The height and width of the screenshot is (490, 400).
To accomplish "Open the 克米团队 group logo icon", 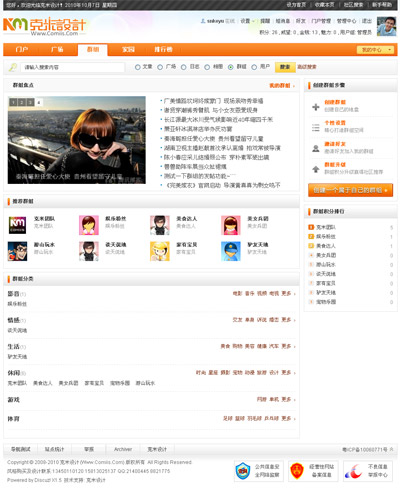I will click(x=17, y=225).
